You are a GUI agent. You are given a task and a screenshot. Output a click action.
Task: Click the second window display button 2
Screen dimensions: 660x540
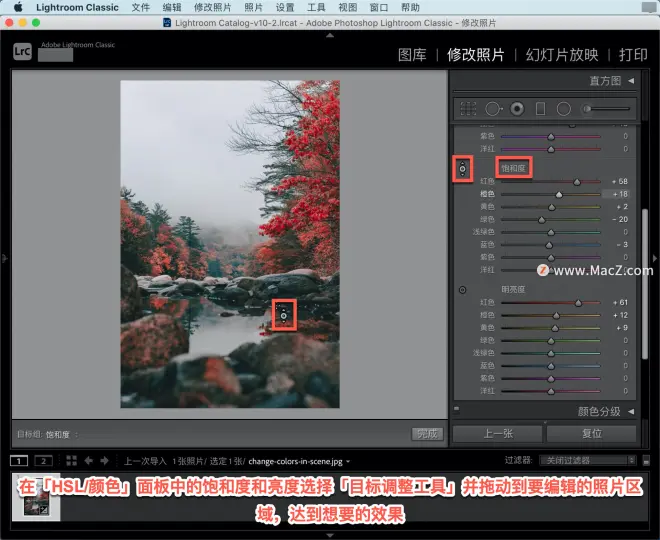point(43,461)
